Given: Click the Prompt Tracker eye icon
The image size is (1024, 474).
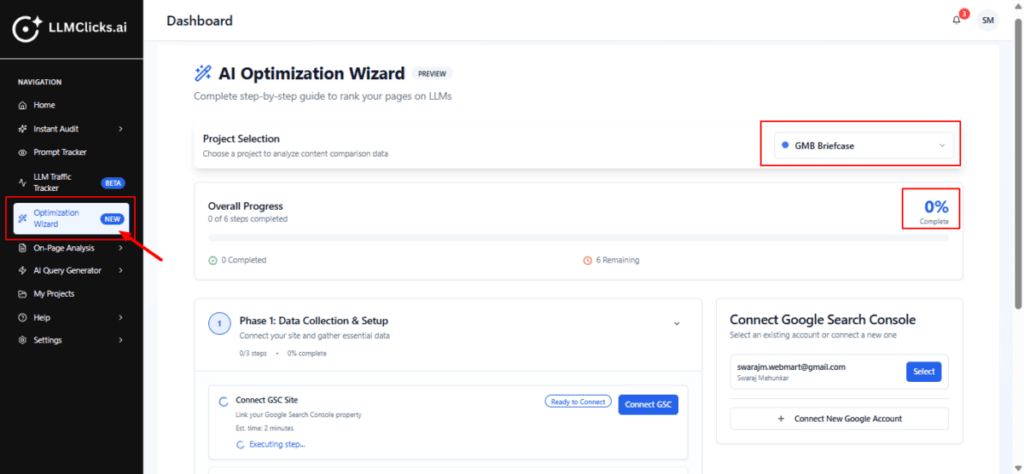Looking at the screenshot, I should coord(23,152).
